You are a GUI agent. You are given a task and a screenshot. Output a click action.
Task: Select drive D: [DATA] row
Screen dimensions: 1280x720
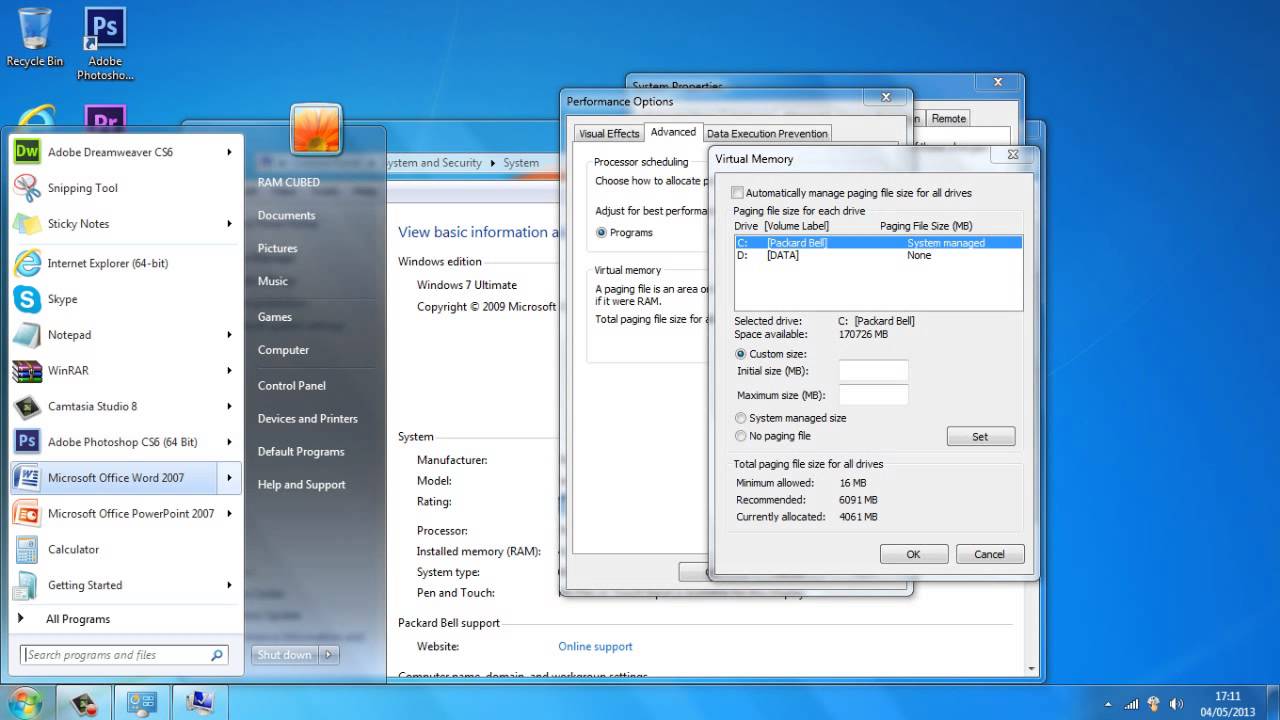pyautogui.click(x=878, y=255)
